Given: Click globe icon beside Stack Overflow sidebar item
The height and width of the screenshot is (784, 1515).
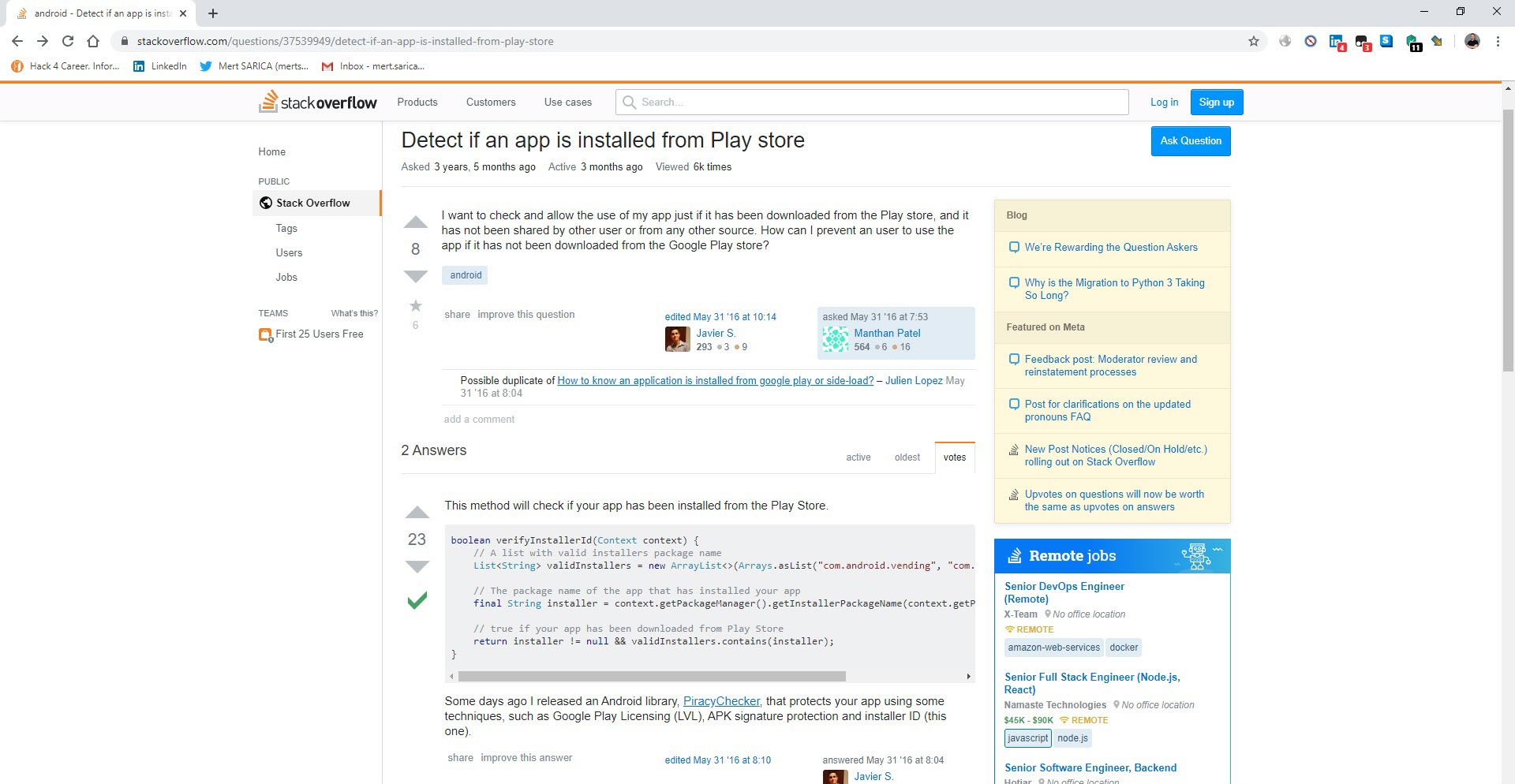Looking at the screenshot, I should point(266,203).
